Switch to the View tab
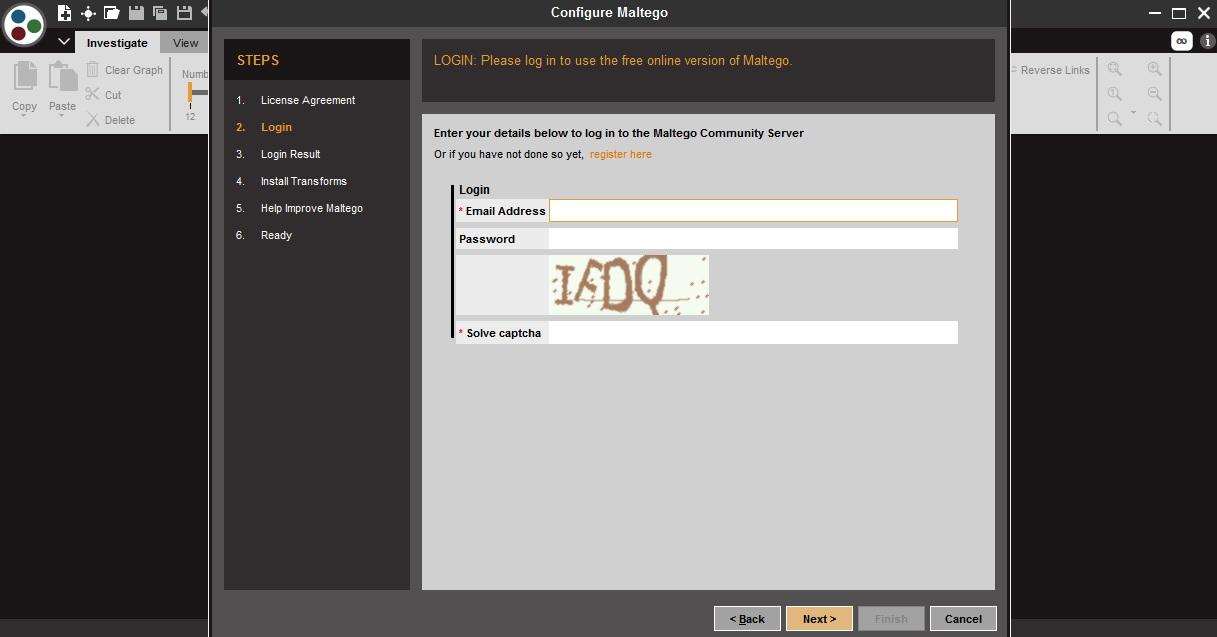1217x637 pixels. tap(185, 43)
